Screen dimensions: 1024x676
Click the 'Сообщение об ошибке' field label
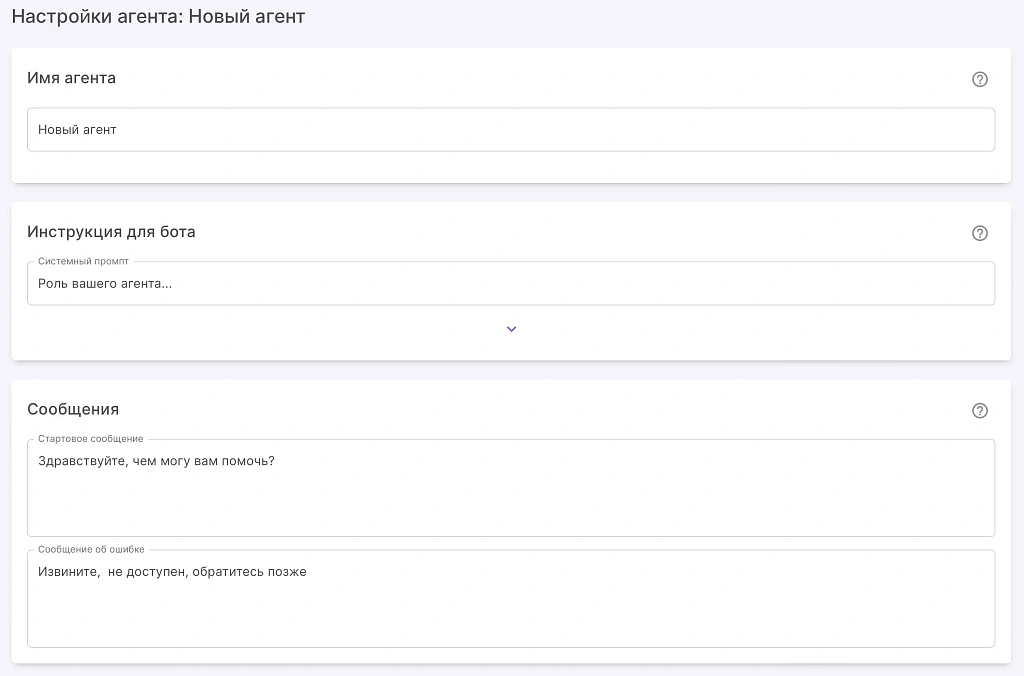(x=92, y=550)
